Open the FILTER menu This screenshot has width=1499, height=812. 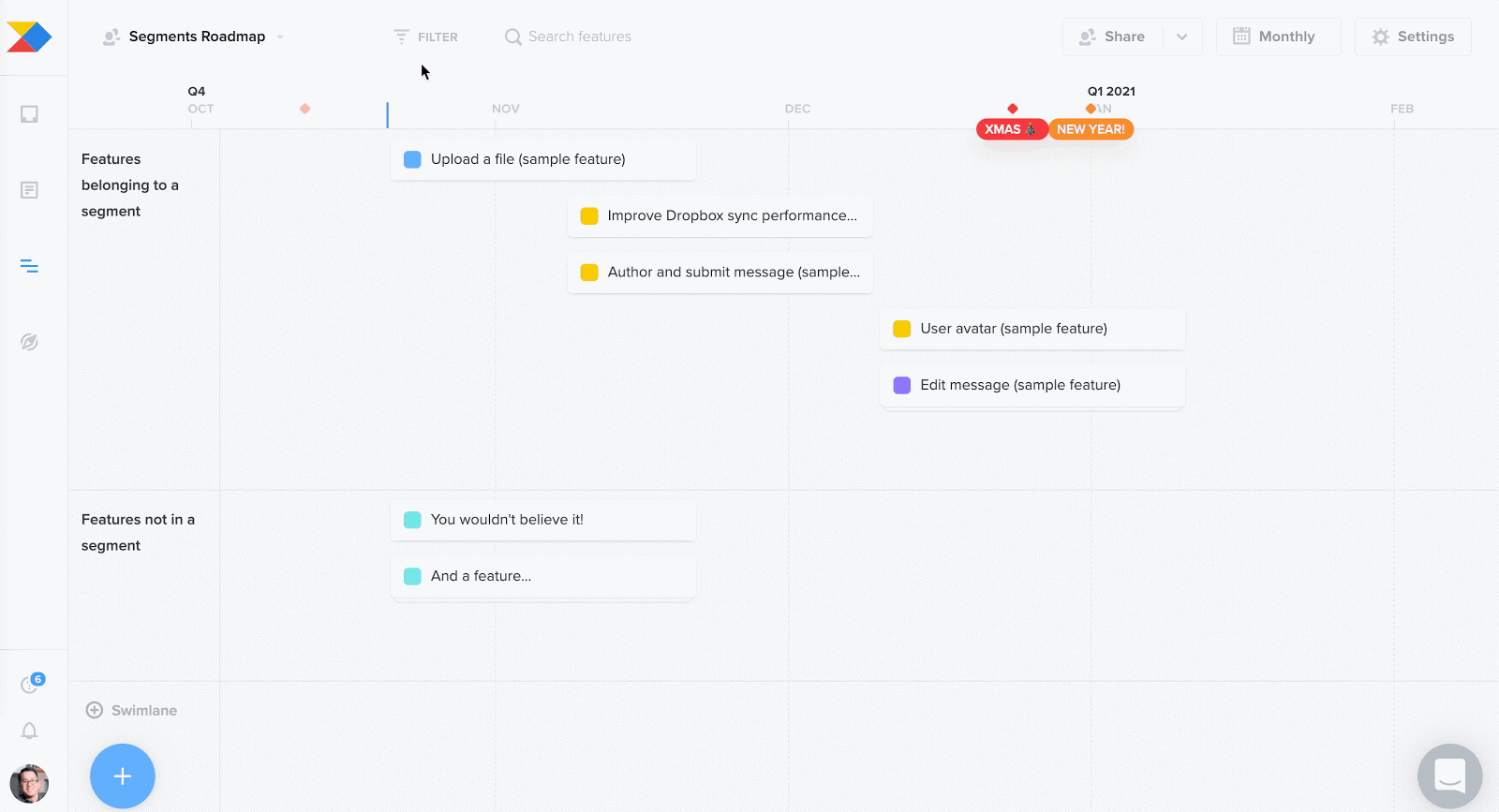425,37
